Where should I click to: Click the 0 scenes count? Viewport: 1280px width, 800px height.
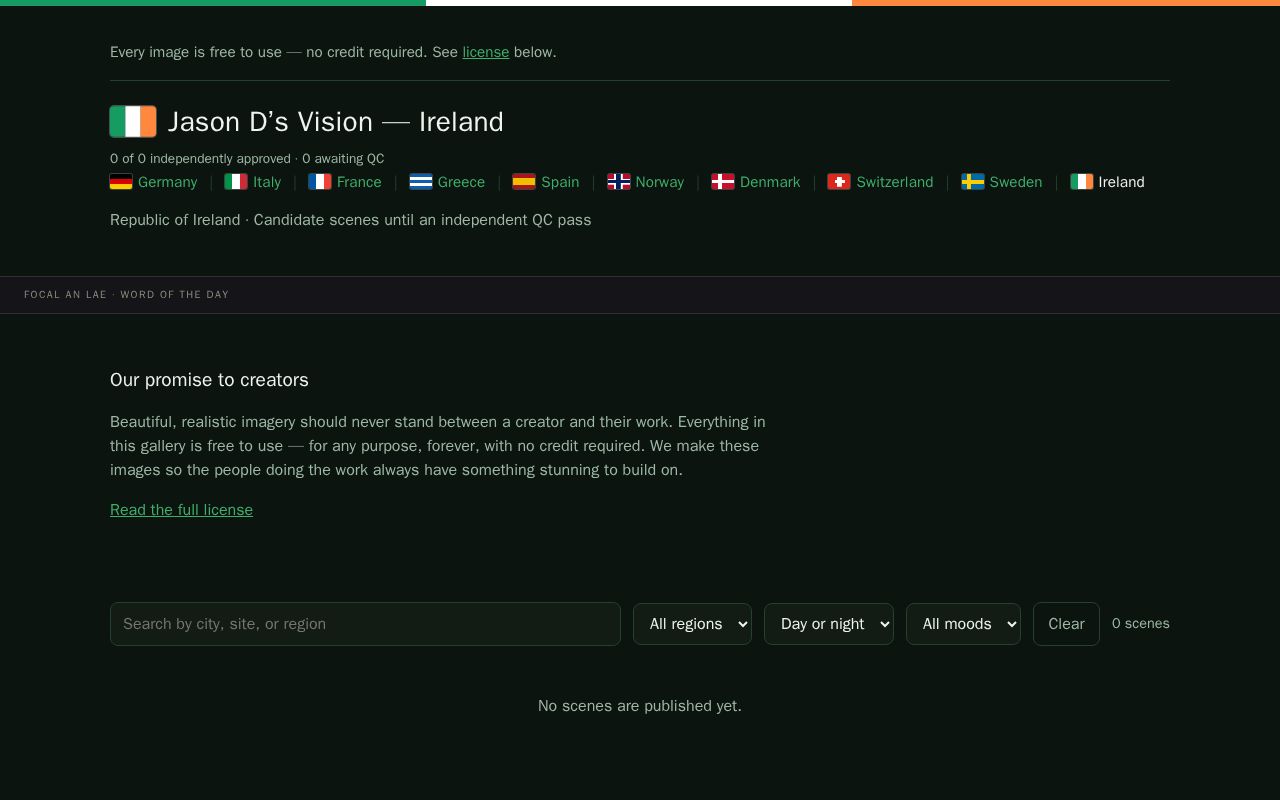click(x=1141, y=623)
